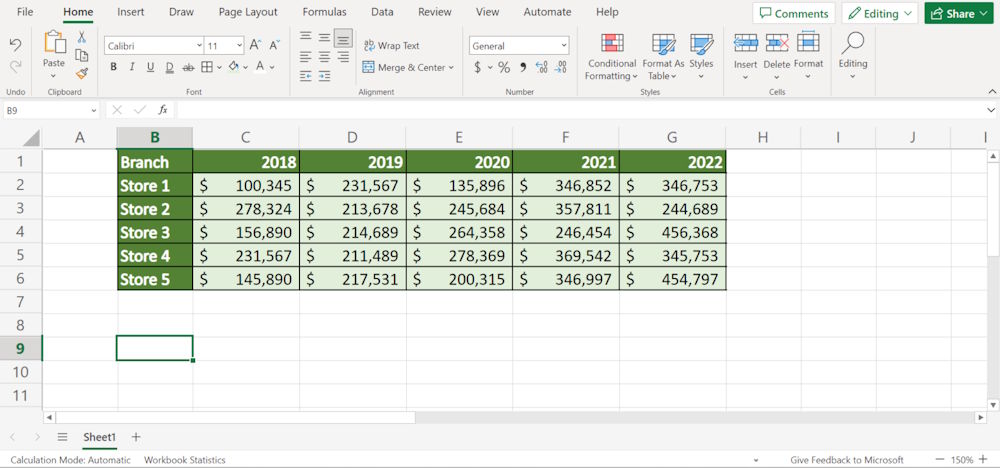The height and width of the screenshot is (468, 1000).
Task: Click the Insert Function fx icon
Action: 163,110
